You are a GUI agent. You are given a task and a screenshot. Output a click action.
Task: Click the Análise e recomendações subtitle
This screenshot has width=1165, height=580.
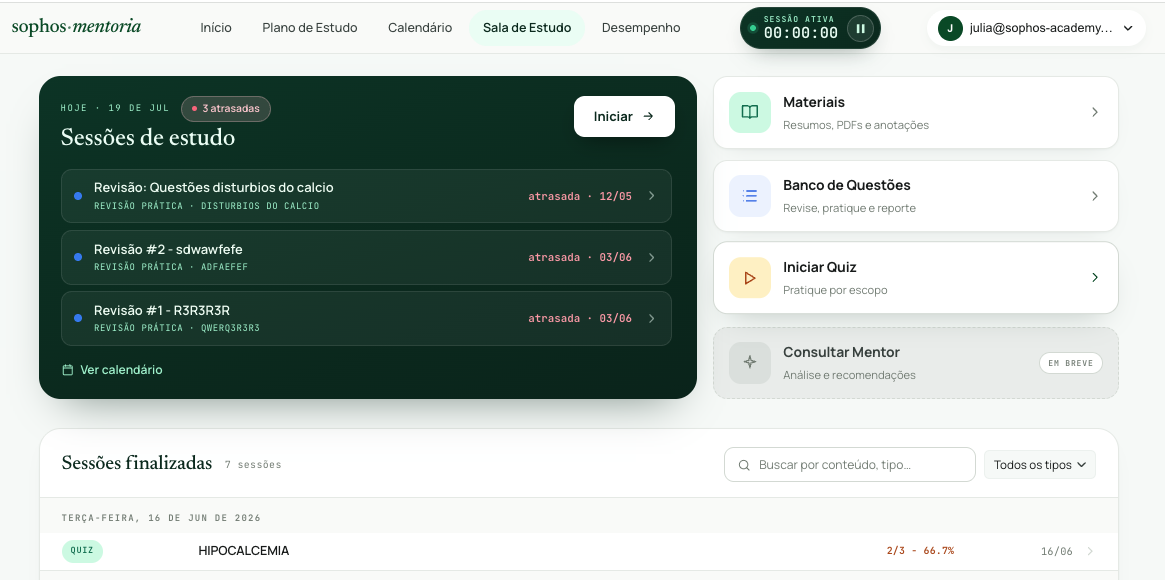tap(849, 375)
